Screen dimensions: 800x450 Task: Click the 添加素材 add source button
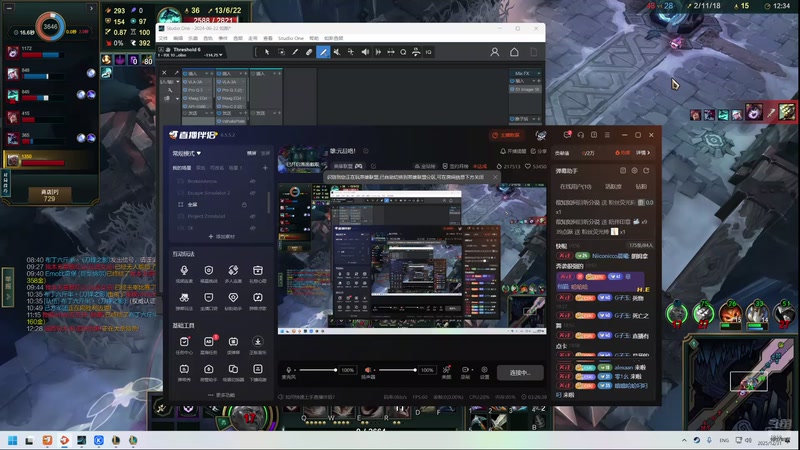coord(221,237)
